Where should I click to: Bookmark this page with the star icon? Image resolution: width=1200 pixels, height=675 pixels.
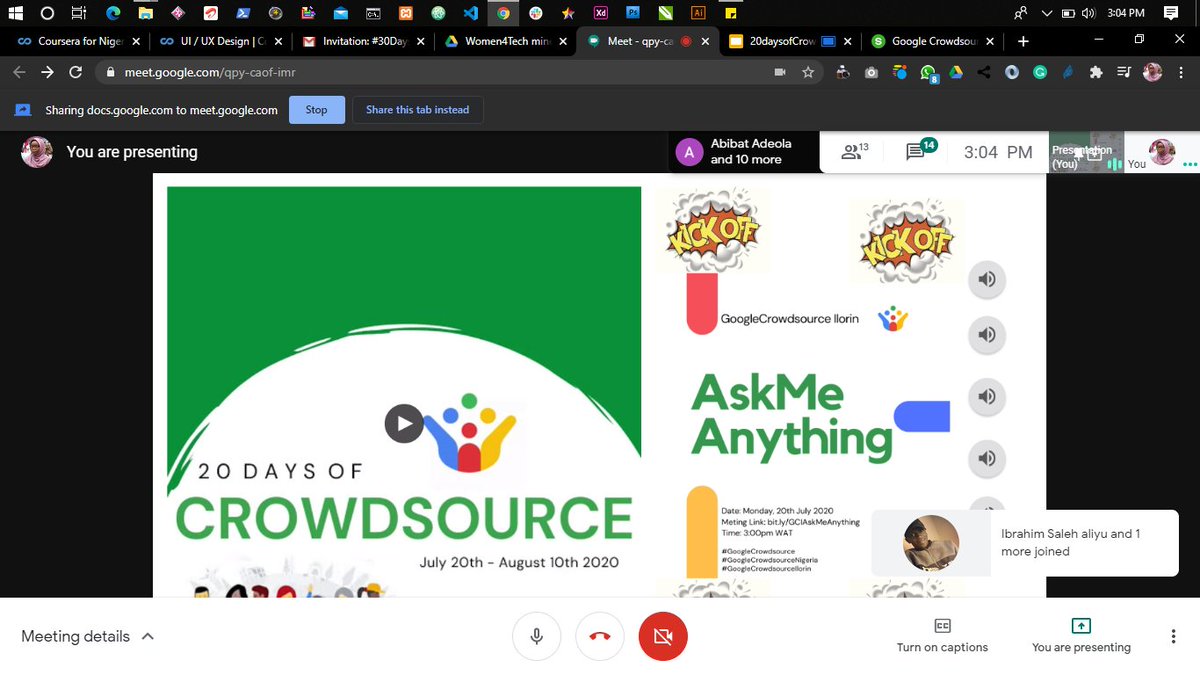click(x=808, y=73)
